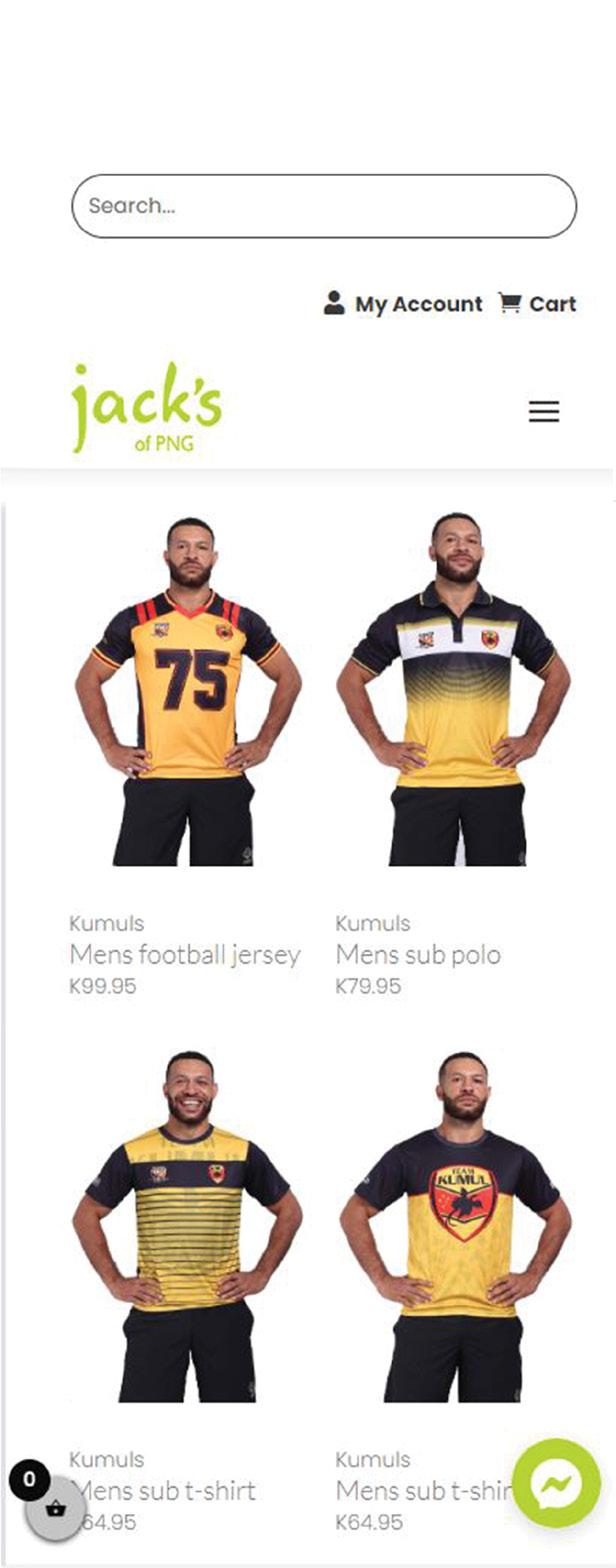This screenshot has height=1568, width=616.
Task: Click Kumuls label above football jersey
Action: click(x=106, y=923)
